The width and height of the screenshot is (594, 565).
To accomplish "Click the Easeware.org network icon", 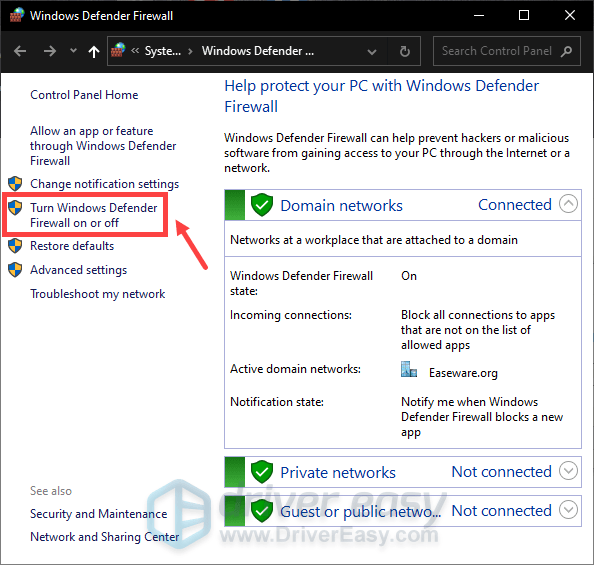I will tap(409, 369).
